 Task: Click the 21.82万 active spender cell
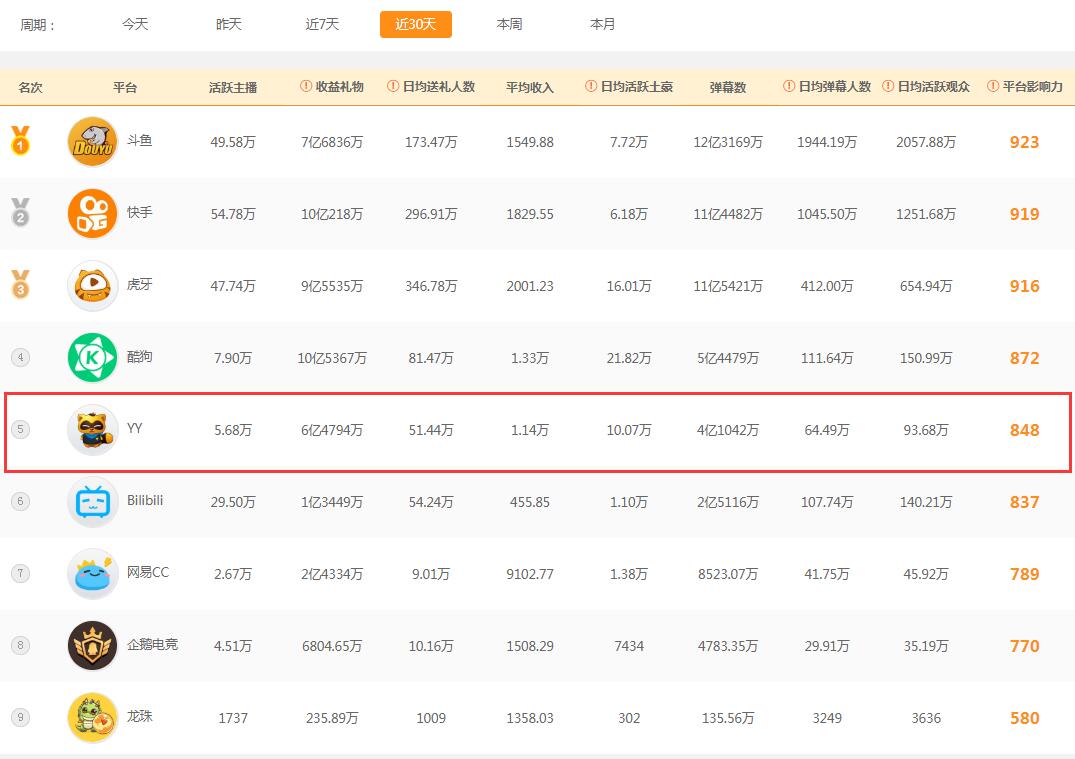click(x=629, y=358)
